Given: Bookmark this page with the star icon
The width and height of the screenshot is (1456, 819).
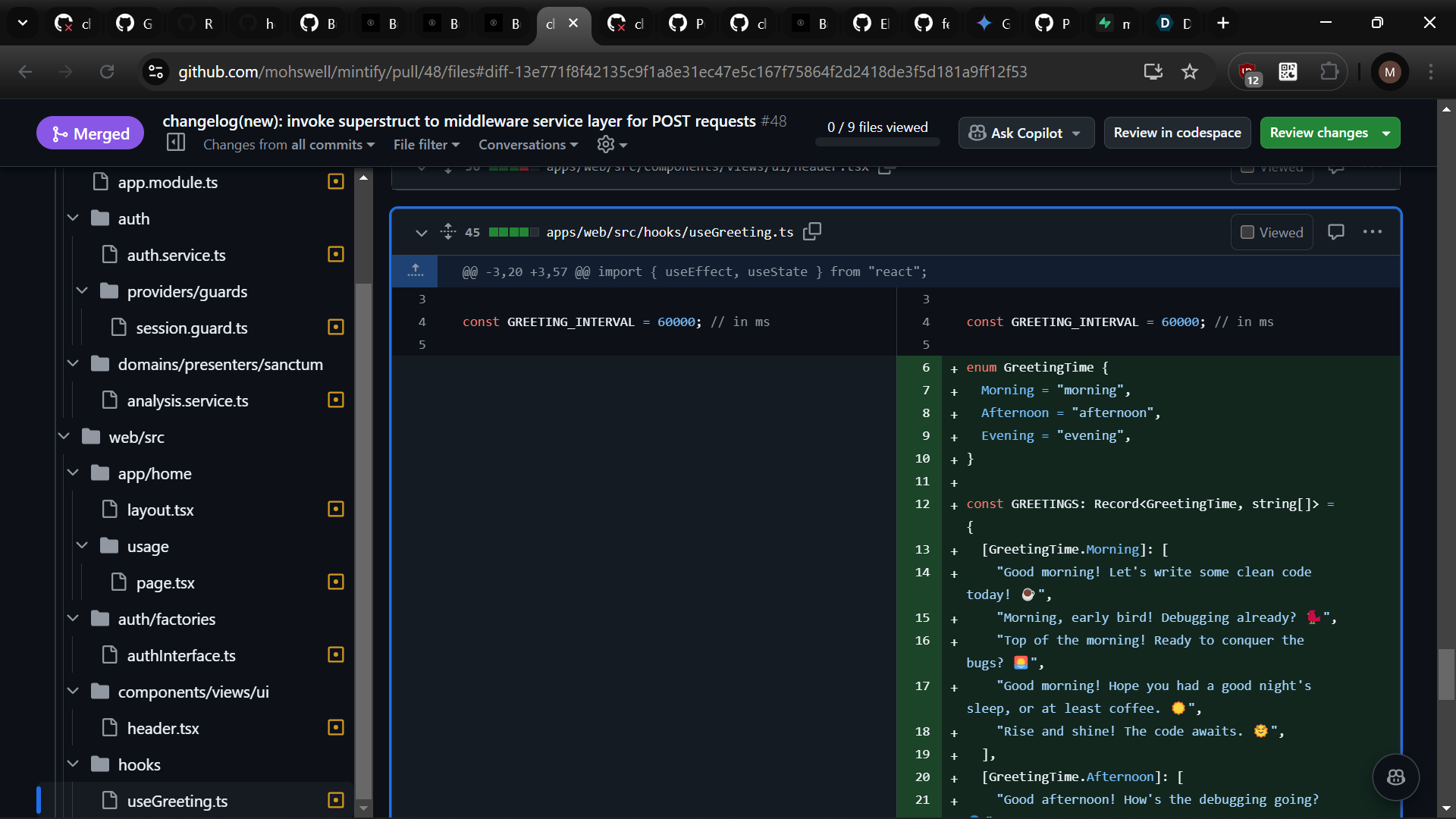Looking at the screenshot, I should 1189,72.
